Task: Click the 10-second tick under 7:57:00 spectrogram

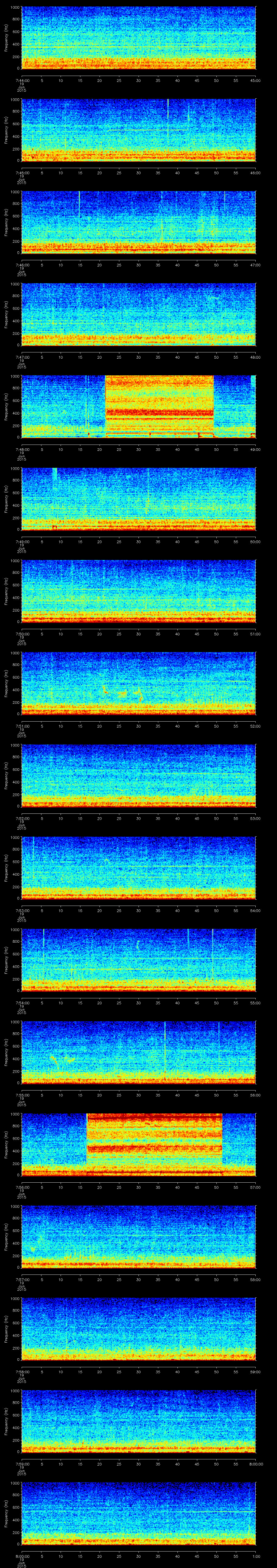Action: coord(60,1279)
